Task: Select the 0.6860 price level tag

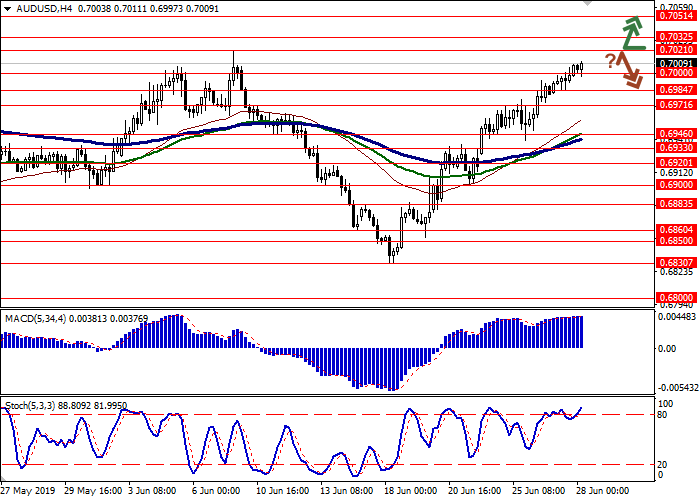Action: point(676,229)
